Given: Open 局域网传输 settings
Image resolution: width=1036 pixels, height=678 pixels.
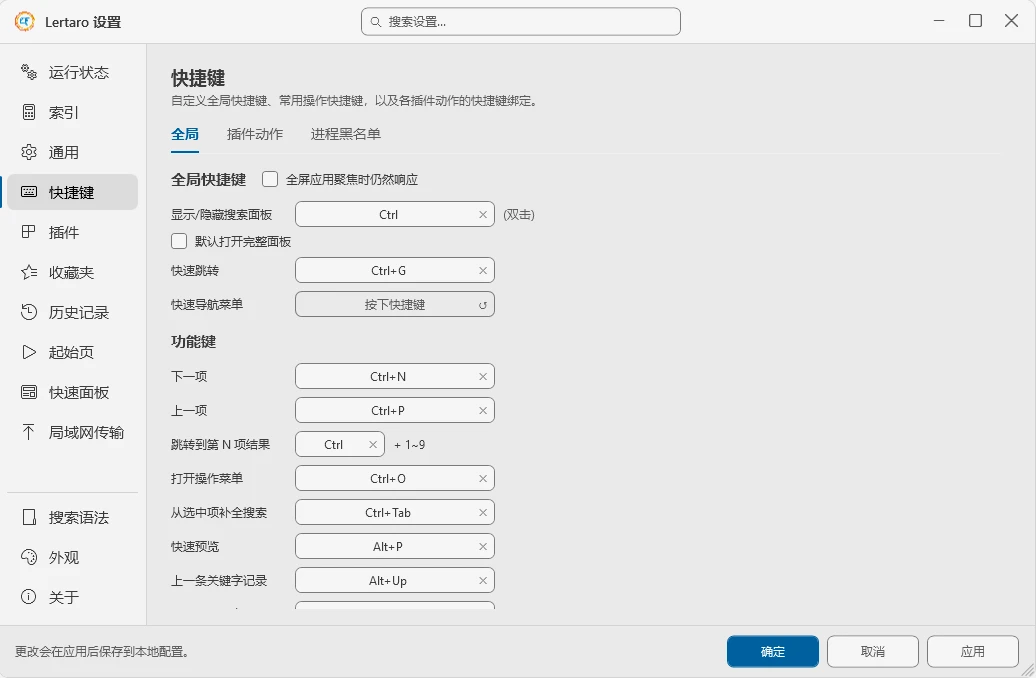Looking at the screenshot, I should [x=73, y=432].
